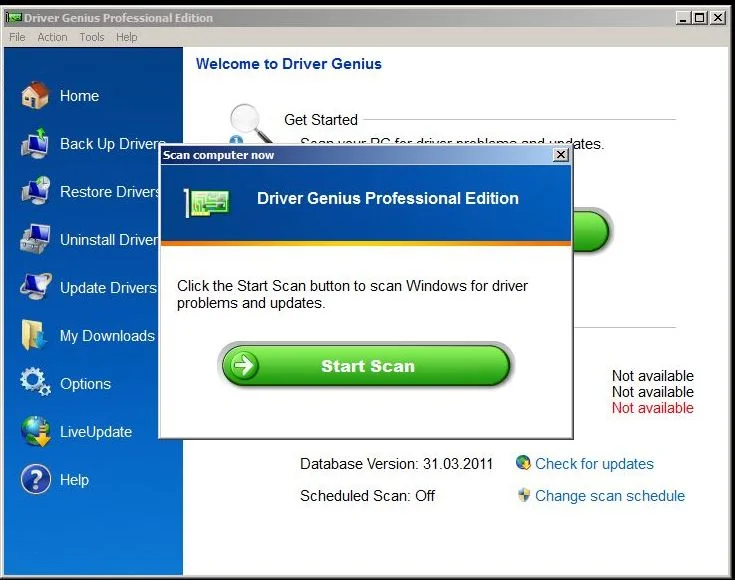Maximize the Driver Genius main window

699,18
